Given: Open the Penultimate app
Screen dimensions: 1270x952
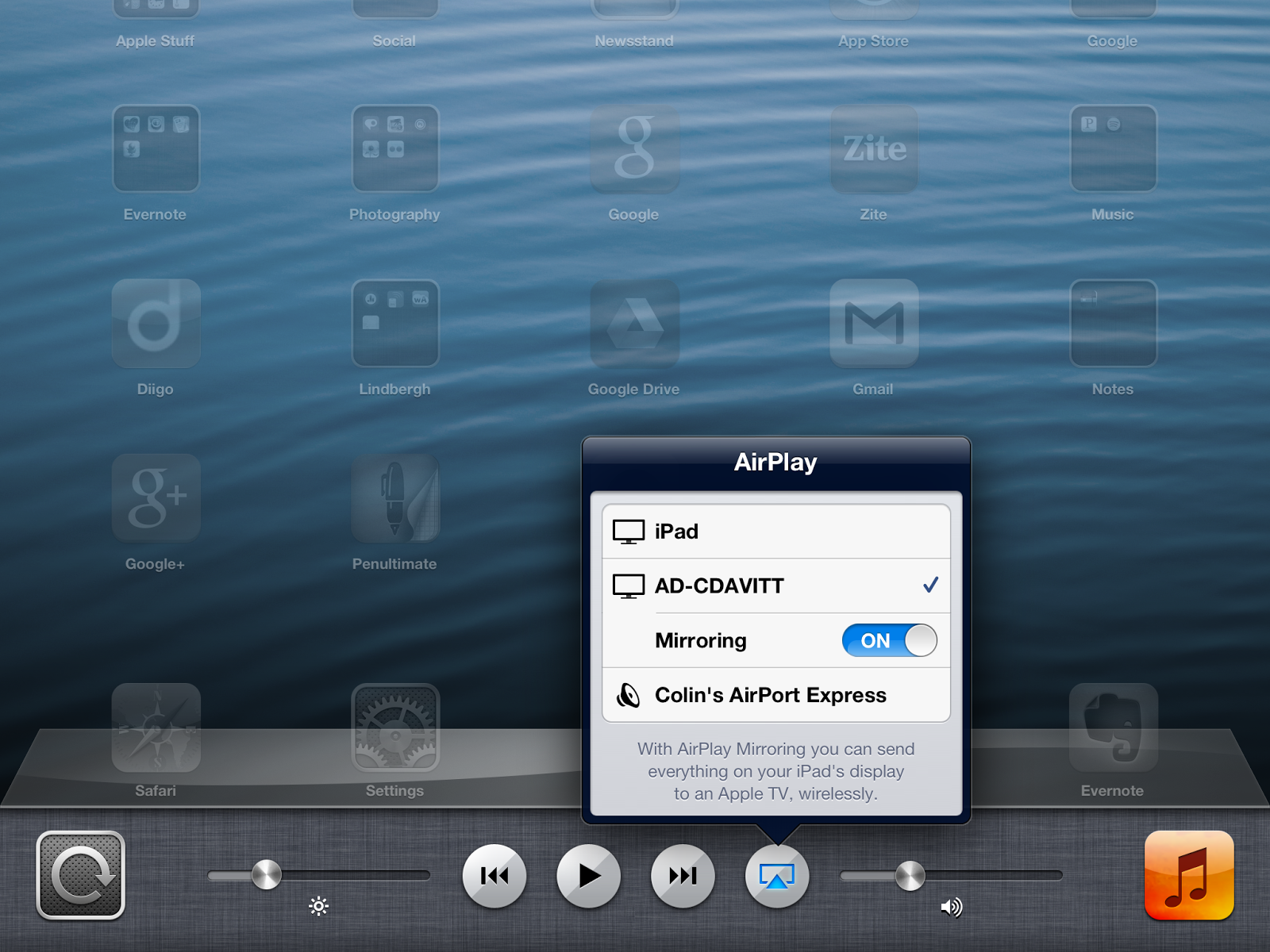Looking at the screenshot, I should click(395, 497).
